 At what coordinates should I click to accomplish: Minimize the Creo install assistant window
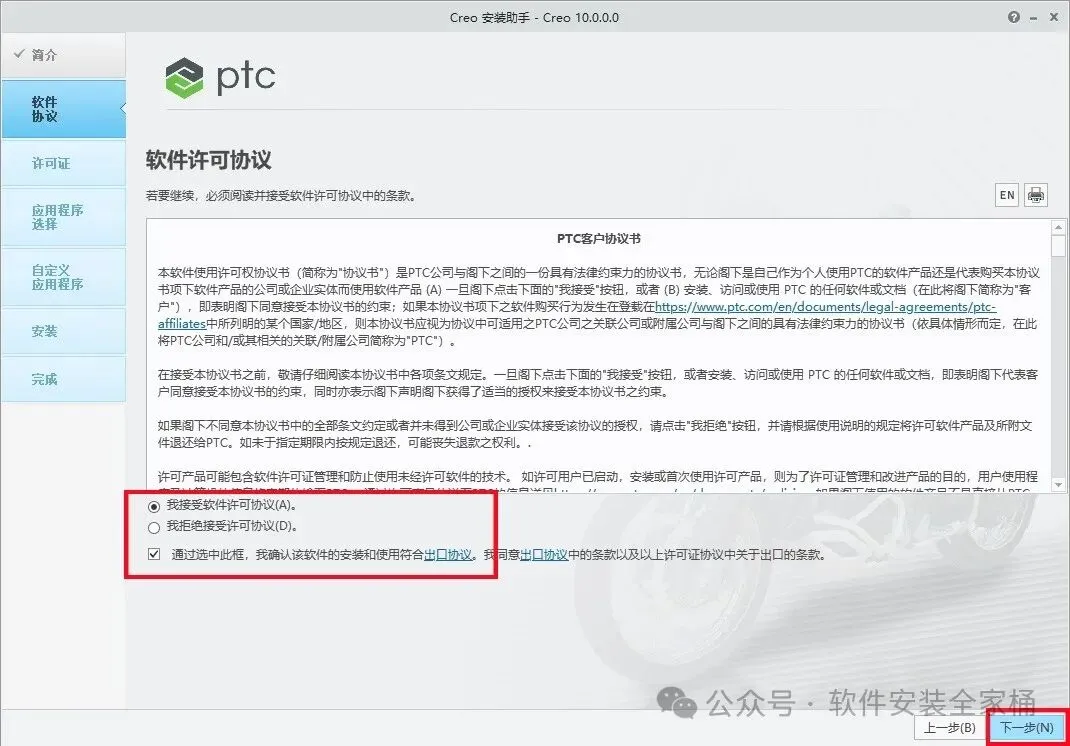click(x=1035, y=18)
